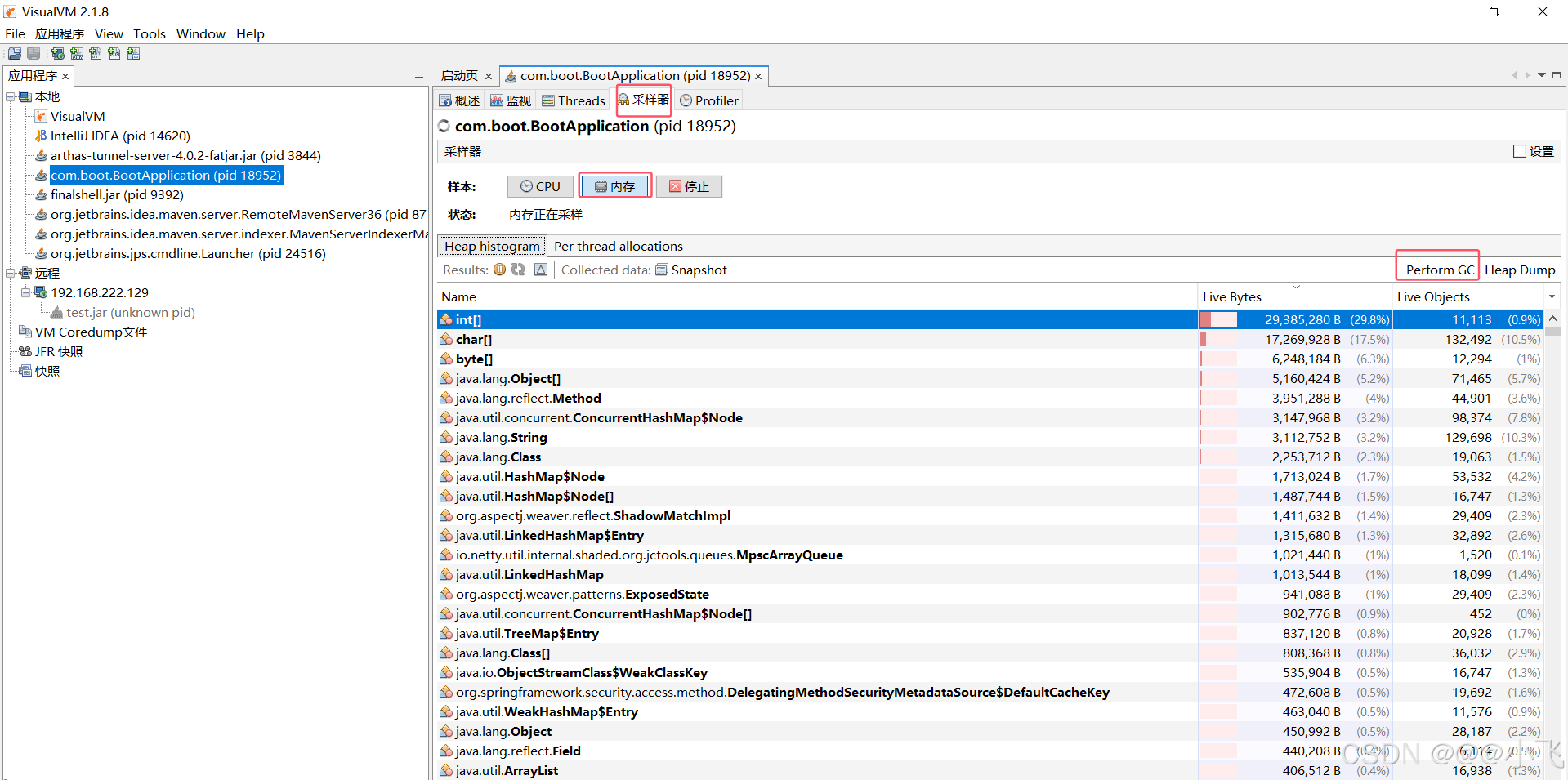Screen dimensions: 1568x780
Task: Open the Tools menu
Action: (x=150, y=33)
